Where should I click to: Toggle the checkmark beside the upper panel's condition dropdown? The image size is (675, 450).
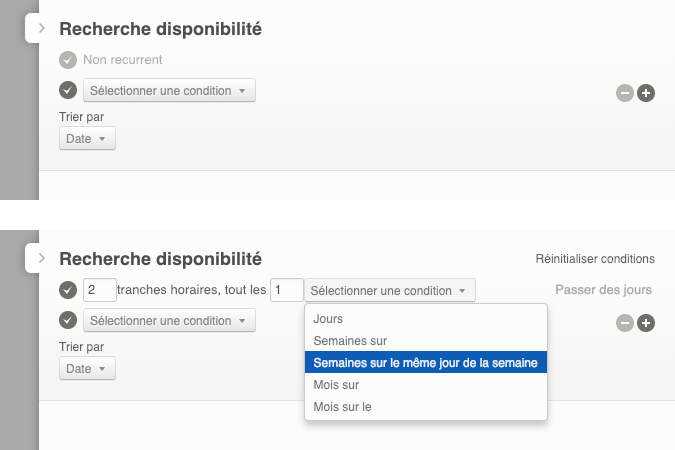click(x=68, y=91)
